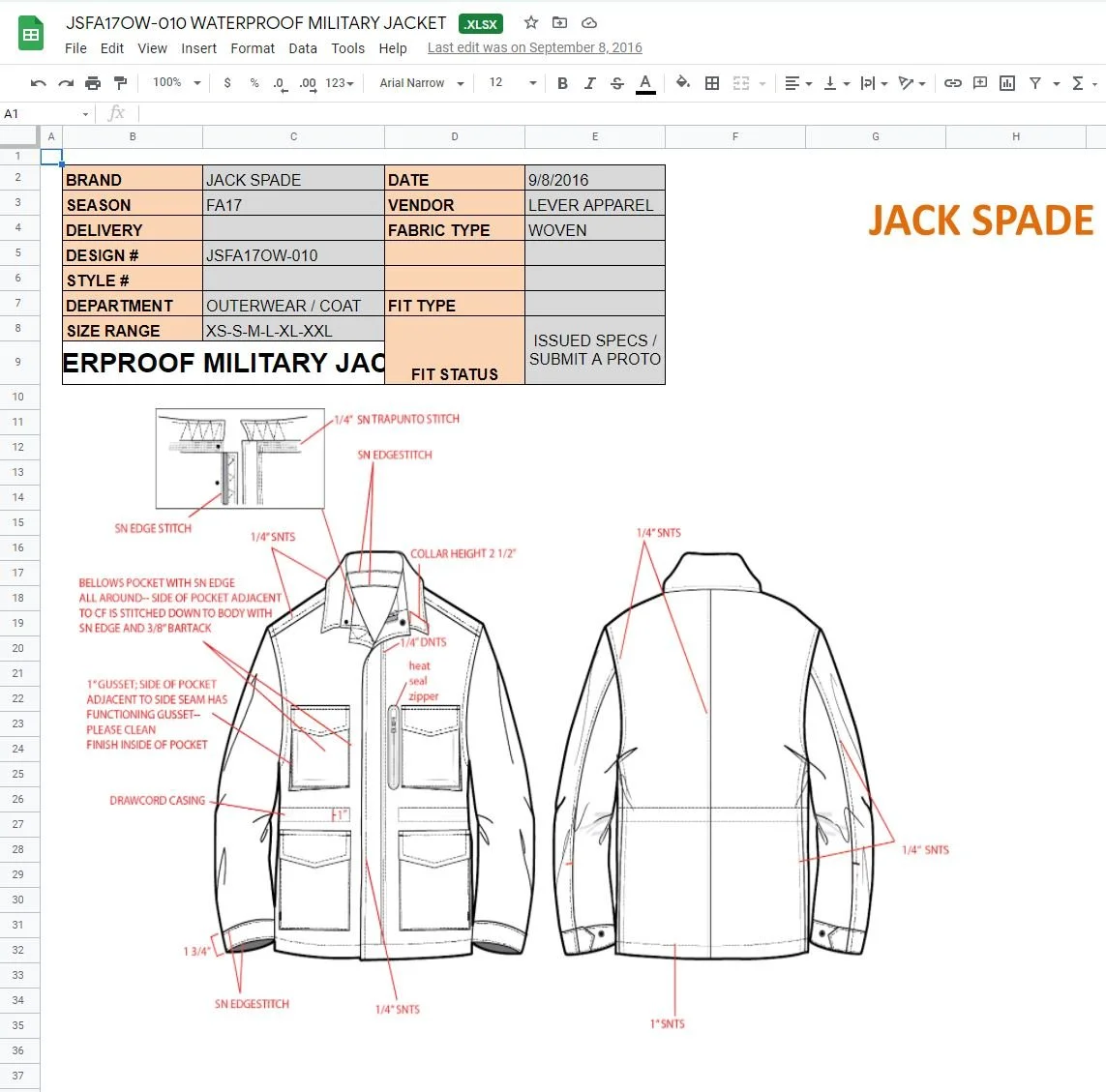Viewport: 1106px width, 1092px height.
Task: Format selection as currency
Action: [x=227, y=83]
